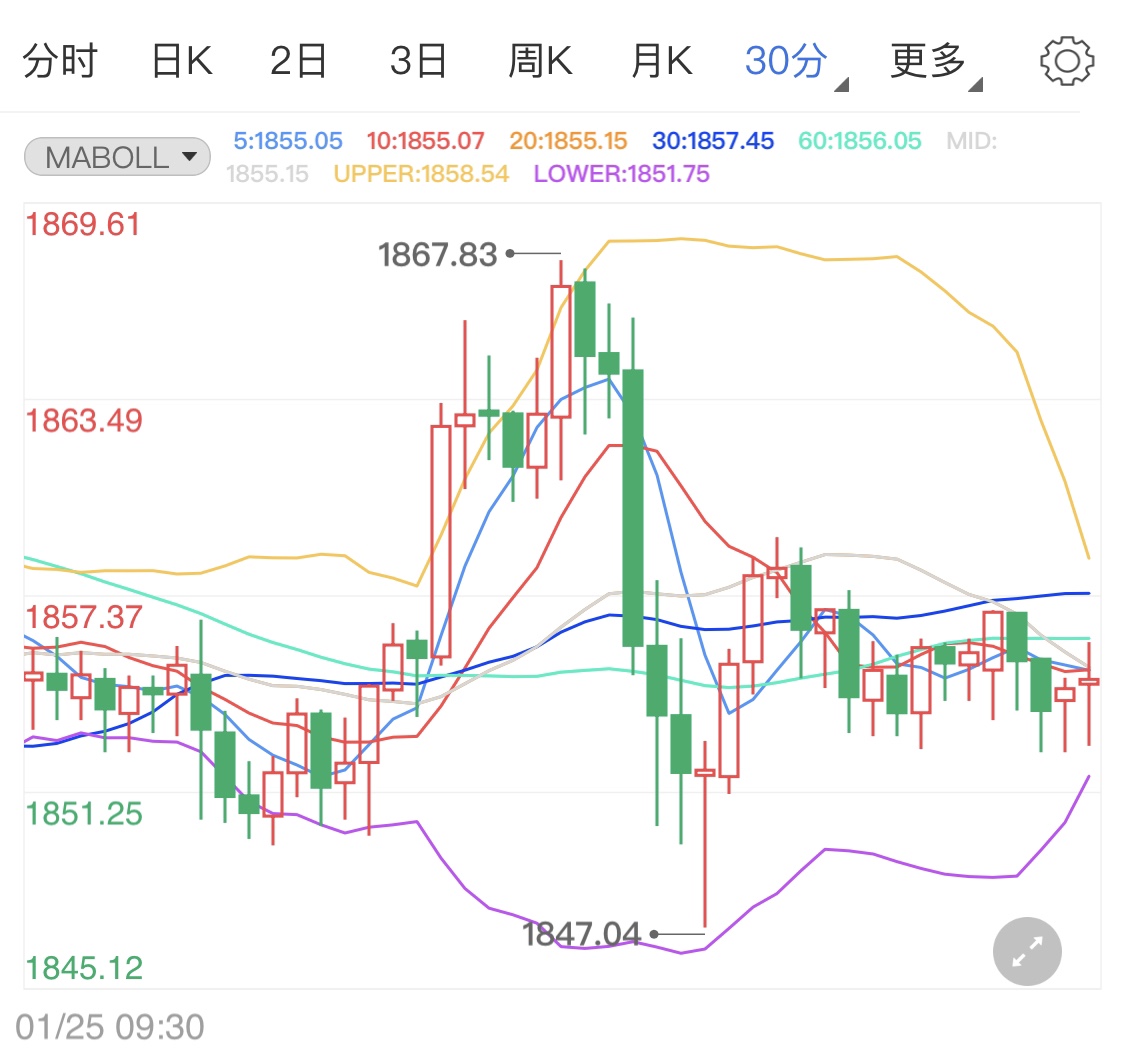
Task: Open the MABOLL indicator dropdown
Action: click(116, 156)
